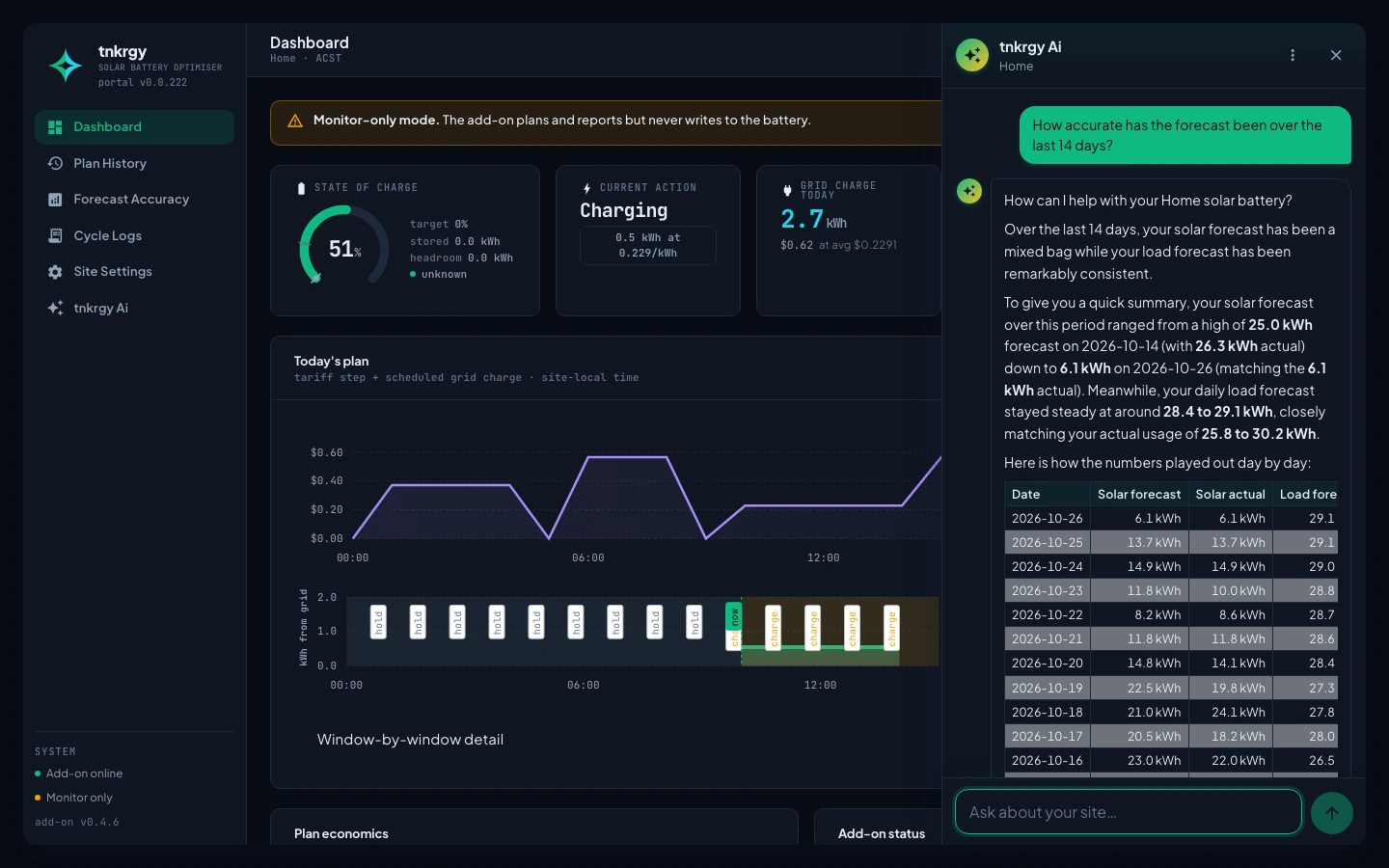Image resolution: width=1389 pixels, height=868 pixels.
Task: Click the '0.5 kWh at 0.229/kWh' box
Action: click(648, 245)
